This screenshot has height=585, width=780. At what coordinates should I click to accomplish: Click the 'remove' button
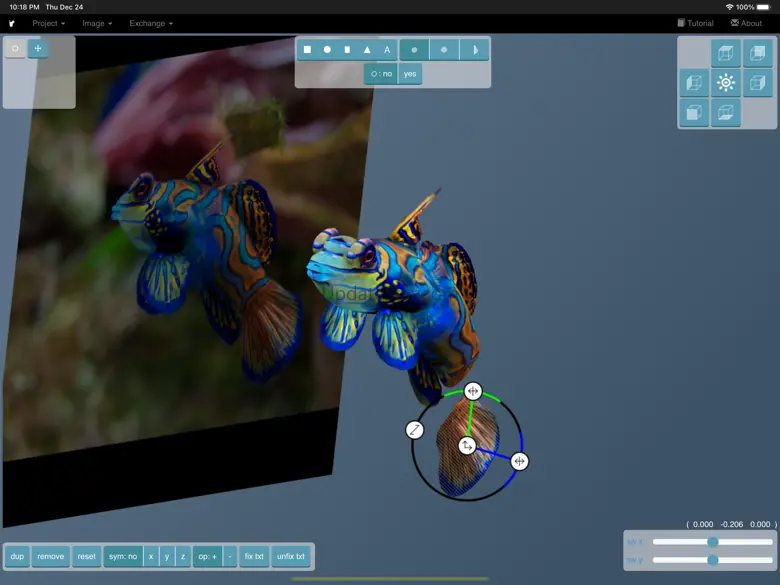[x=51, y=556]
